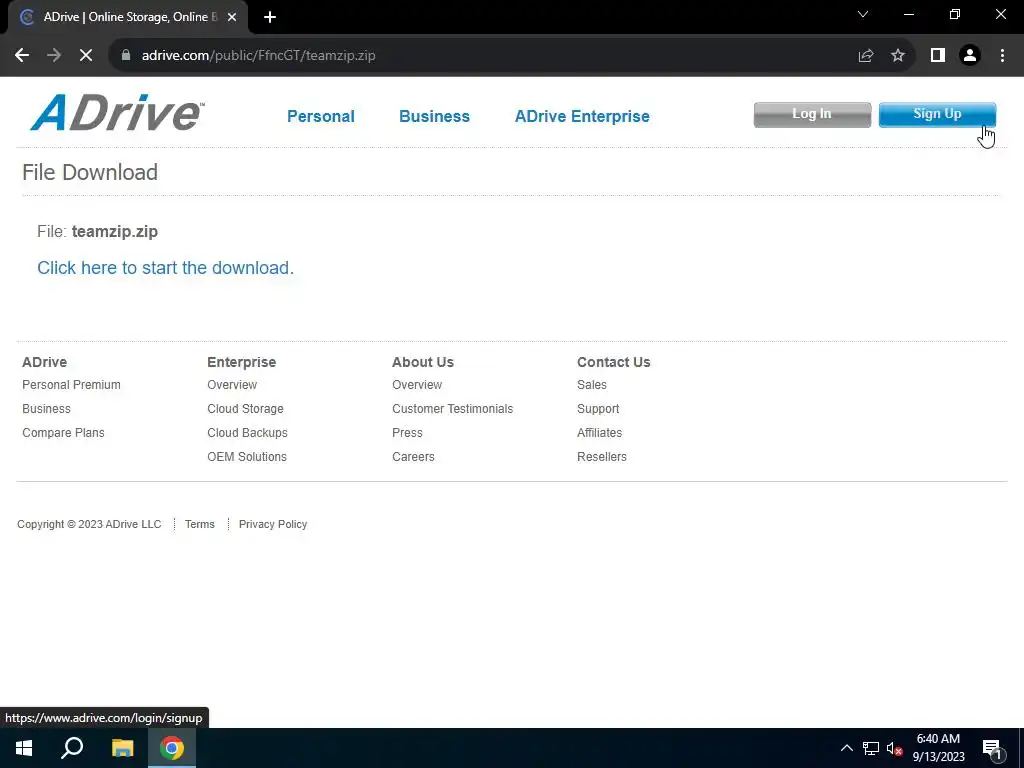Click the Sign Up button
Viewport: 1024px width, 768px height.
pos(937,114)
